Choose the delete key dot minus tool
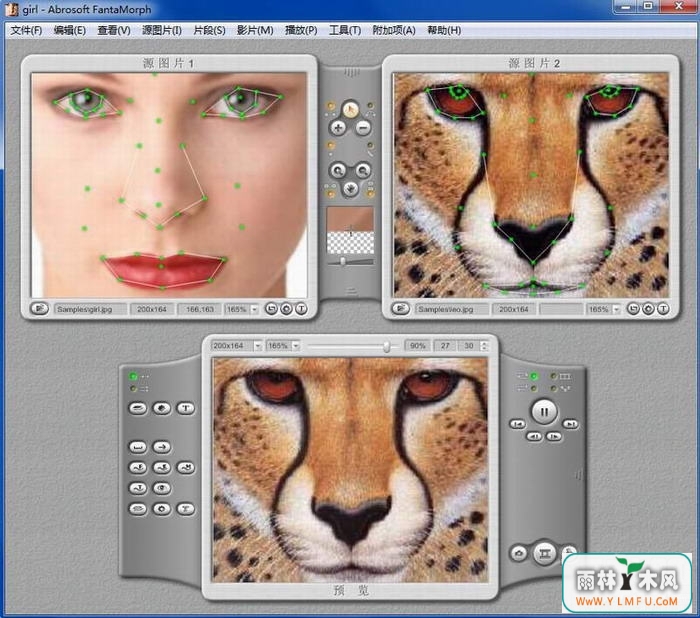 coord(363,128)
